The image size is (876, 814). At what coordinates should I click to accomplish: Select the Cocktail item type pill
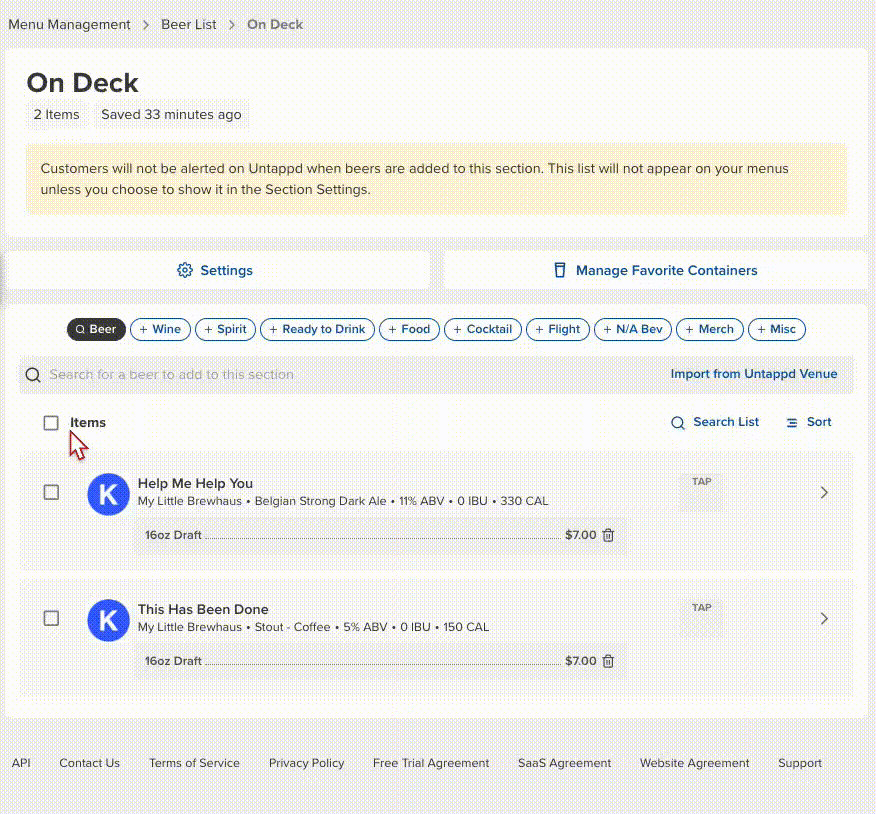pos(483,329)
